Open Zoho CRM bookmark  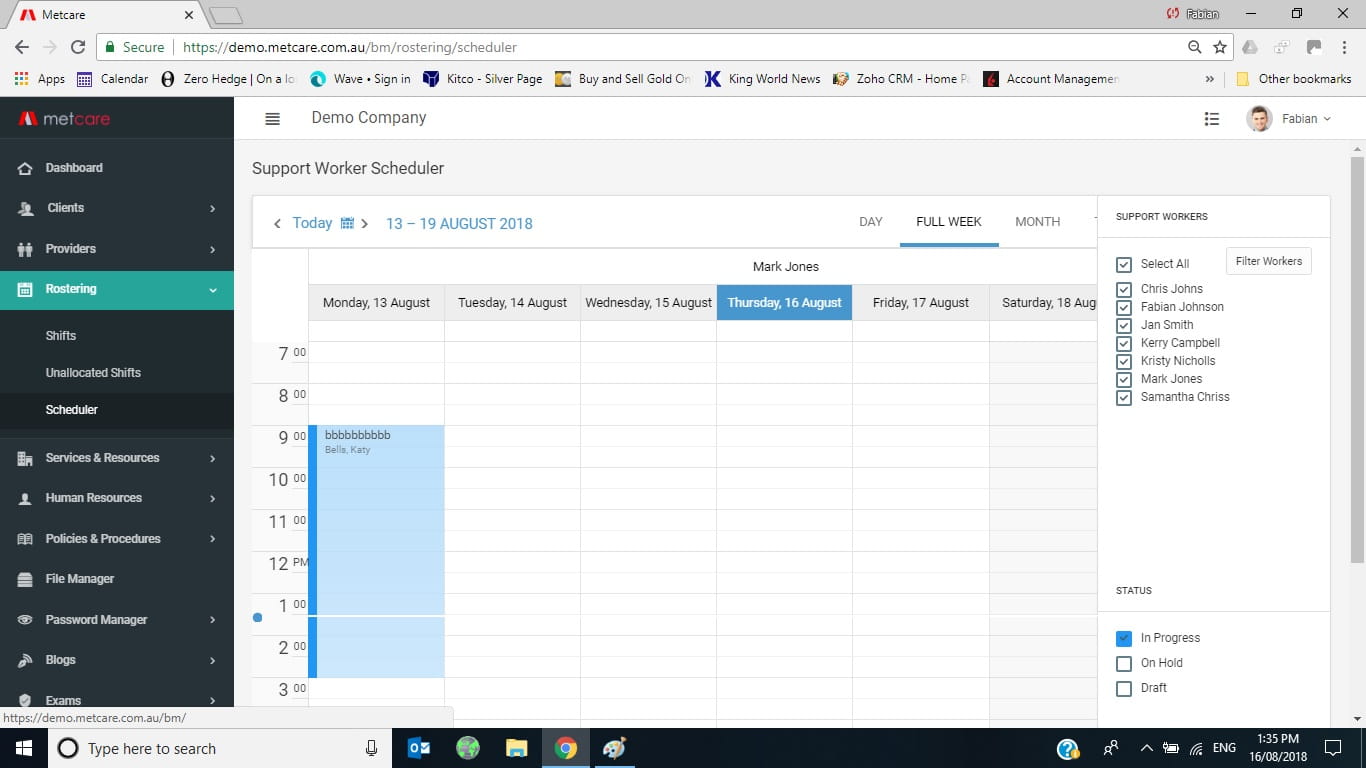900,79
